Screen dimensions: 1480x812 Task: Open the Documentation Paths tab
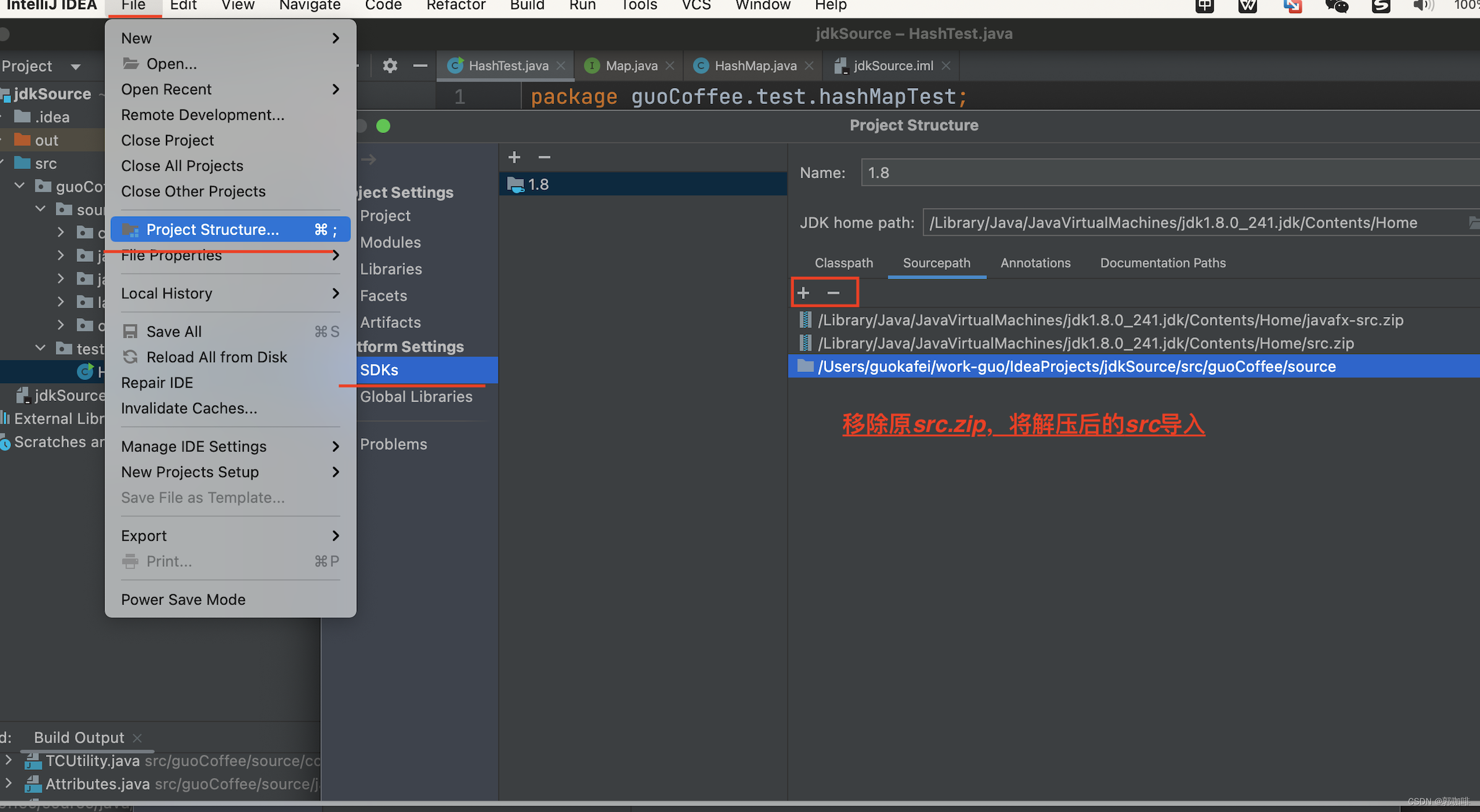[x=1162, y=263]
